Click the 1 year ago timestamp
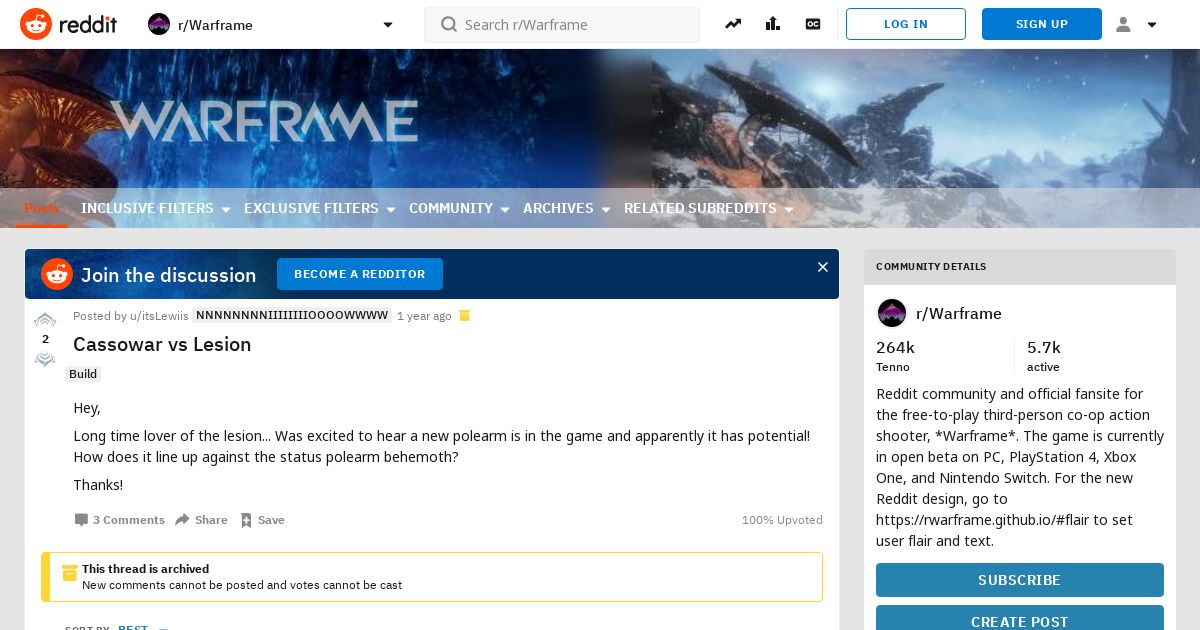 click(x=424, y=316)
